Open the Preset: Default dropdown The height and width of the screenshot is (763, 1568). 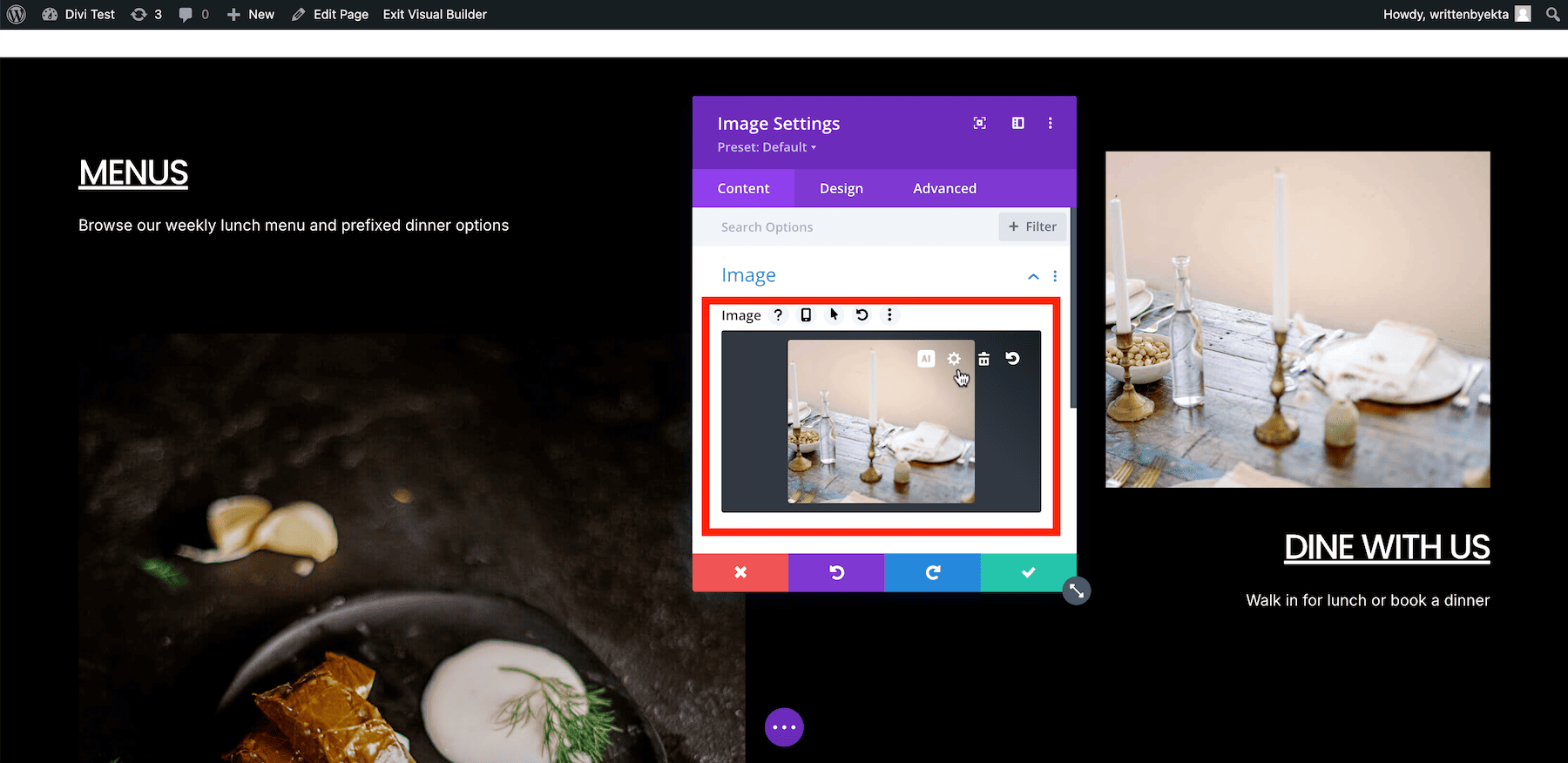point(767,147)
